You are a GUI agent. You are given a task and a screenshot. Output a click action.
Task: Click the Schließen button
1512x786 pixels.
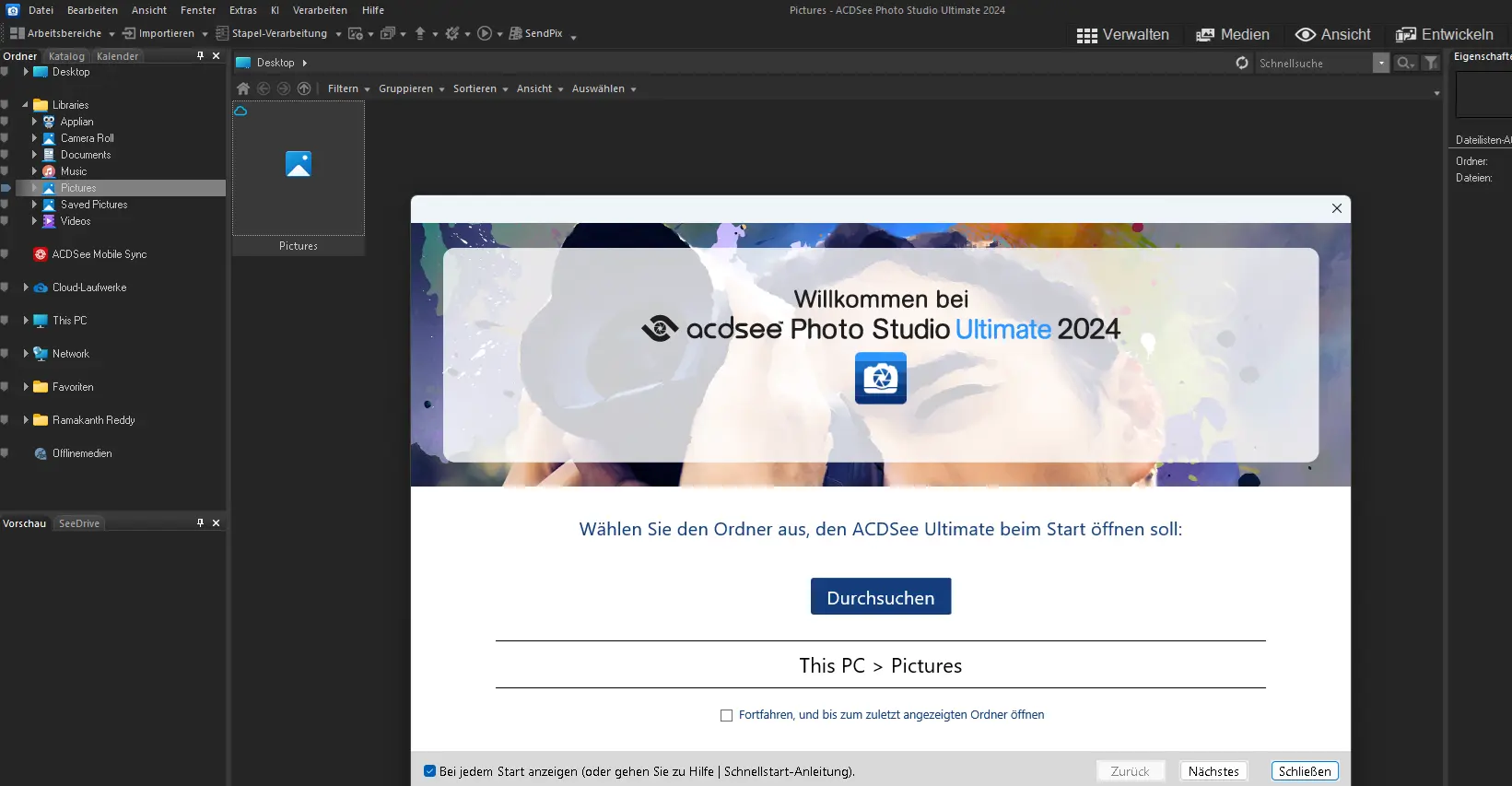click(x=1305, y=771)
